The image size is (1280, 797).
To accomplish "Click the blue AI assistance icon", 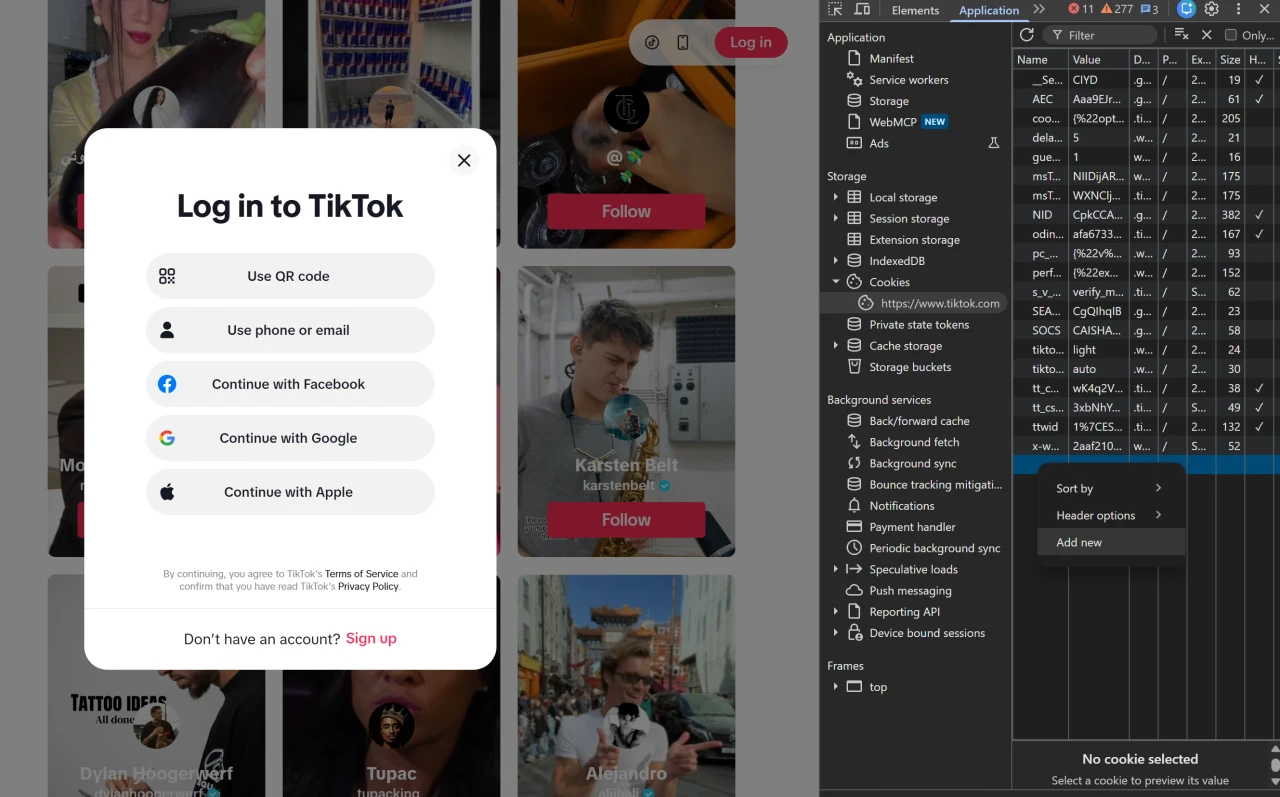I will tap(1186, 9).
